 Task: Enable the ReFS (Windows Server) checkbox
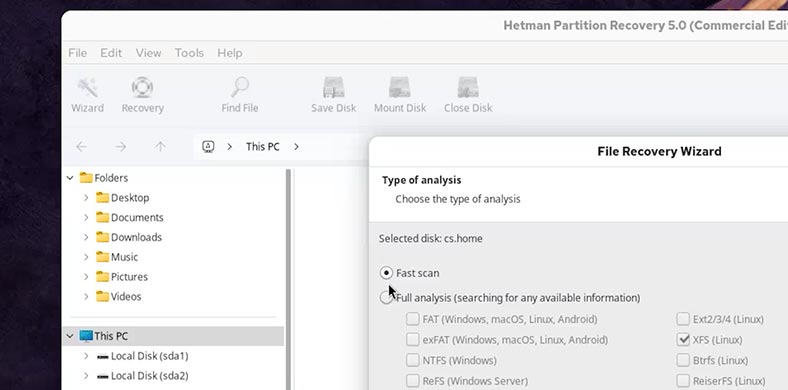pyautogui.click(x=413, y=381)
